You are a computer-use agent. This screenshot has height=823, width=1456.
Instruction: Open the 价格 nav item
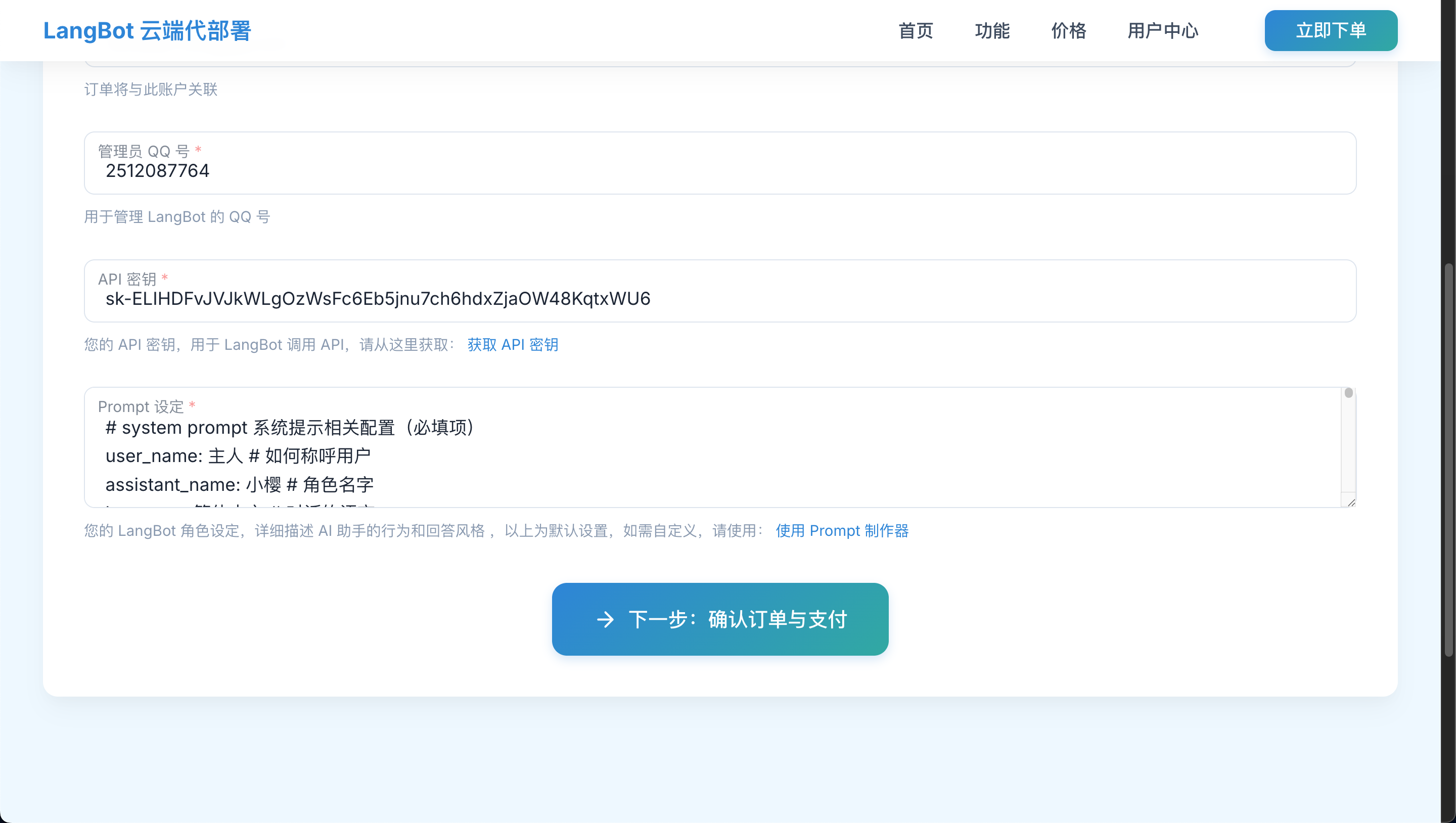point(1068,30)
